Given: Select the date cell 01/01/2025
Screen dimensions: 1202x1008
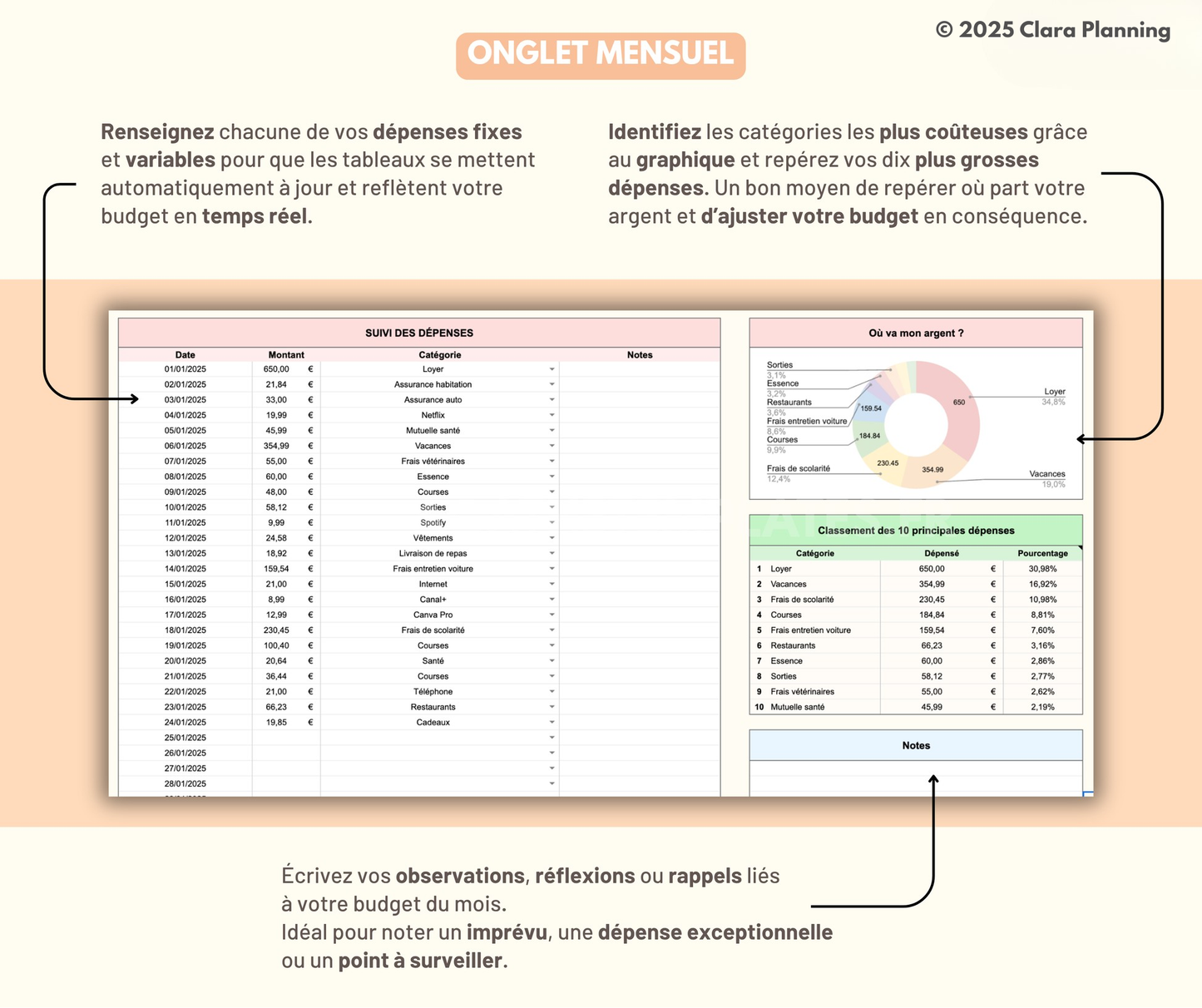Looking at the screenshot, I should tap(185, 368).
